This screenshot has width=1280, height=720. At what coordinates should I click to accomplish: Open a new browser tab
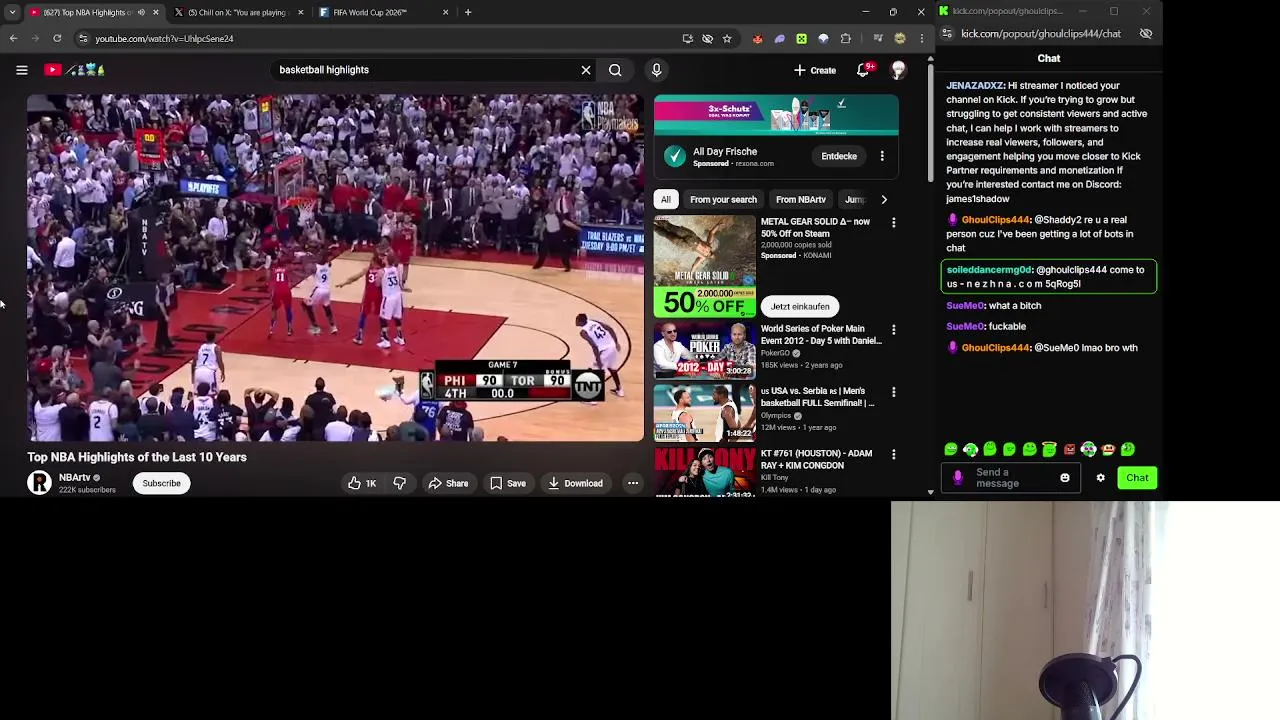point(468,12)
